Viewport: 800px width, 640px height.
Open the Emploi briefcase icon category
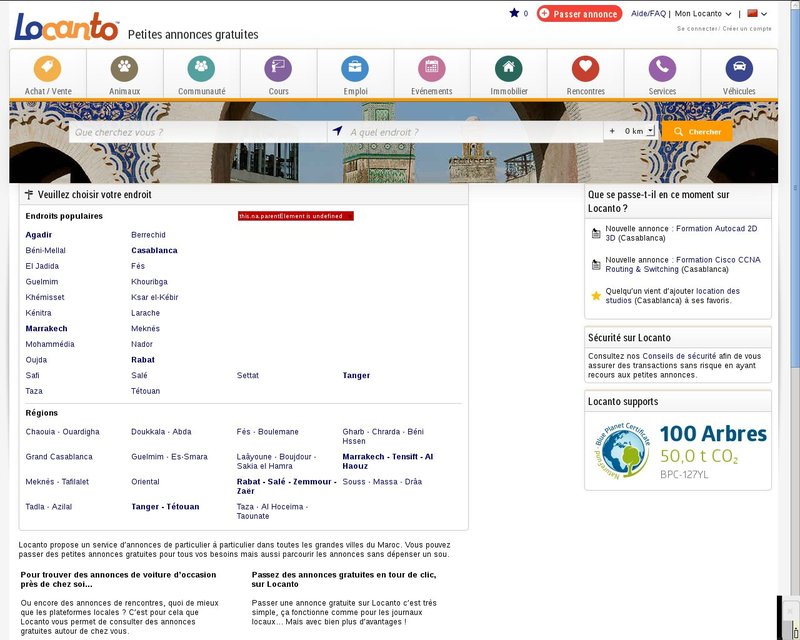point(355,69)
